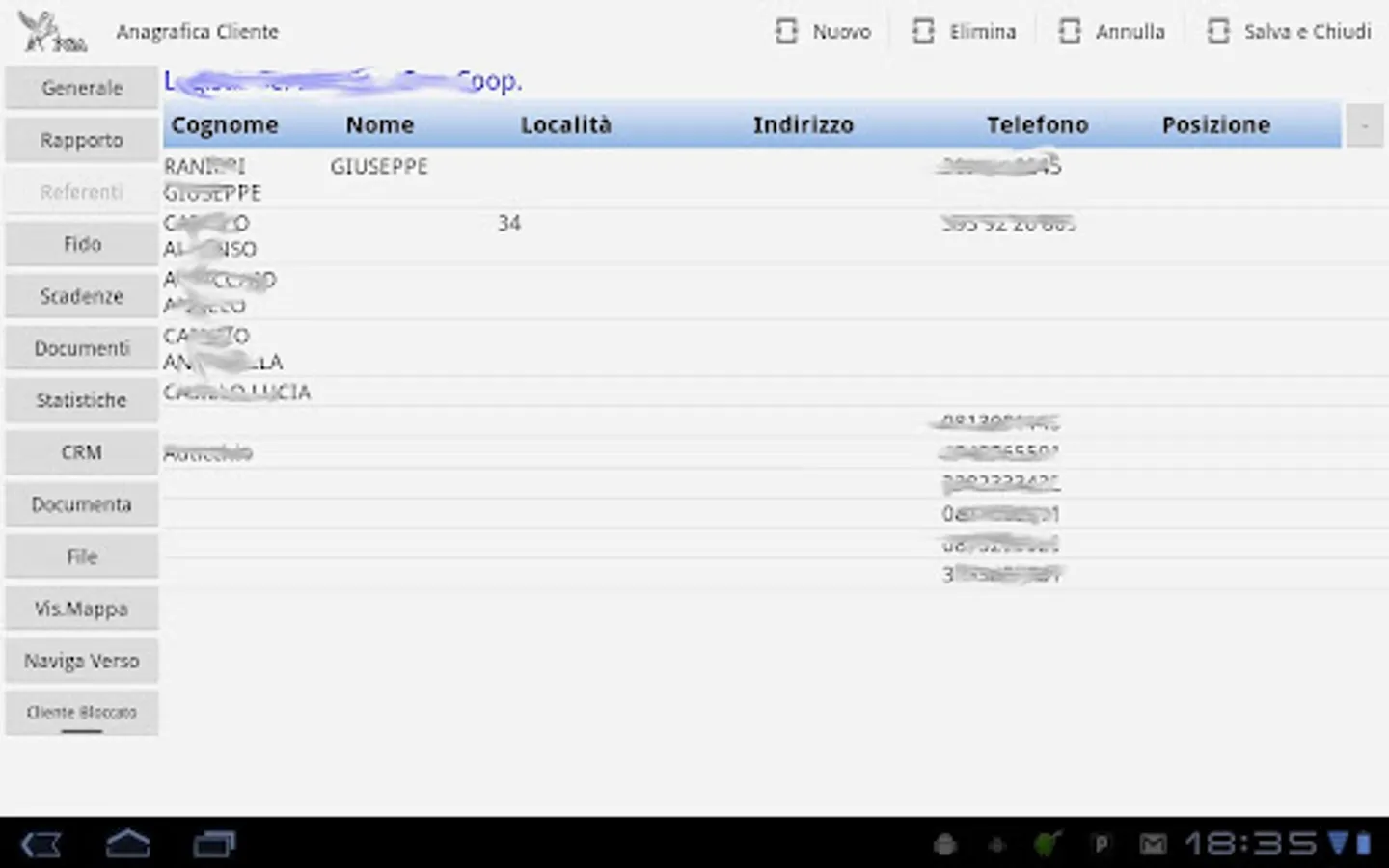Click the Elimina action icon
The width and height of the screenshot is (1389, 868).
point(923,32)
